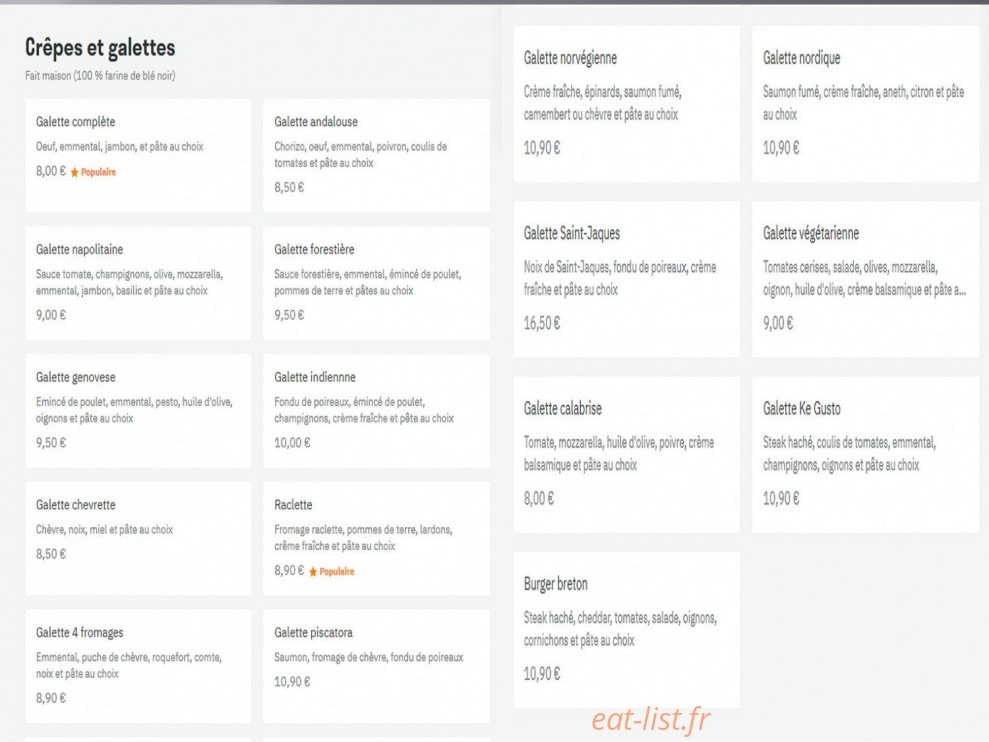
Task: Pick the Galette chevrette item
Action: click(x=138, y=538)
